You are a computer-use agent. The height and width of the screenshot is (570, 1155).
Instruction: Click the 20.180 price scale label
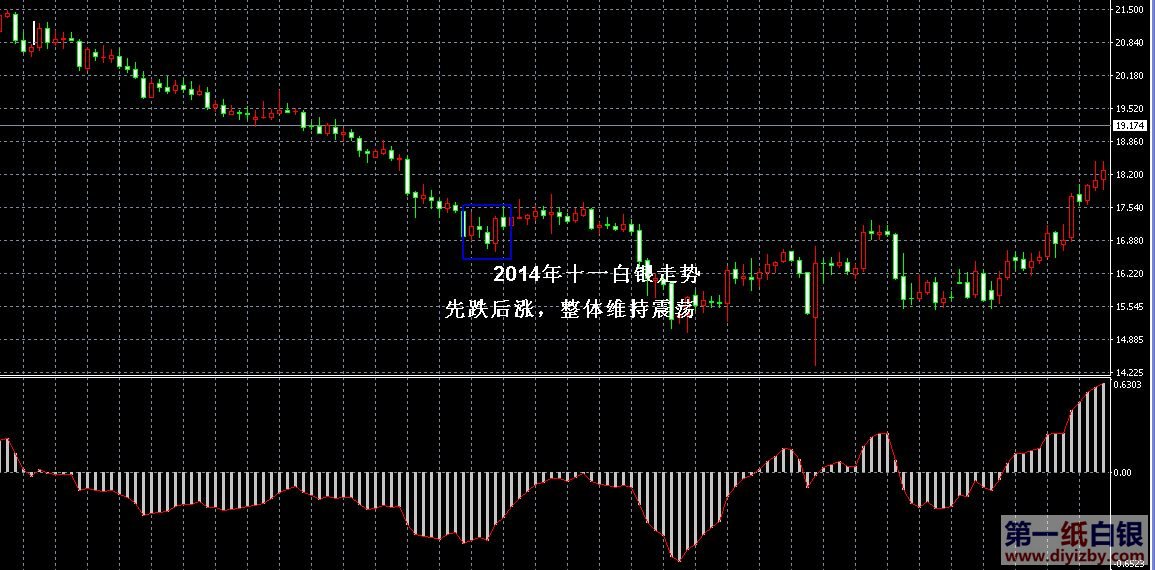1130,76
